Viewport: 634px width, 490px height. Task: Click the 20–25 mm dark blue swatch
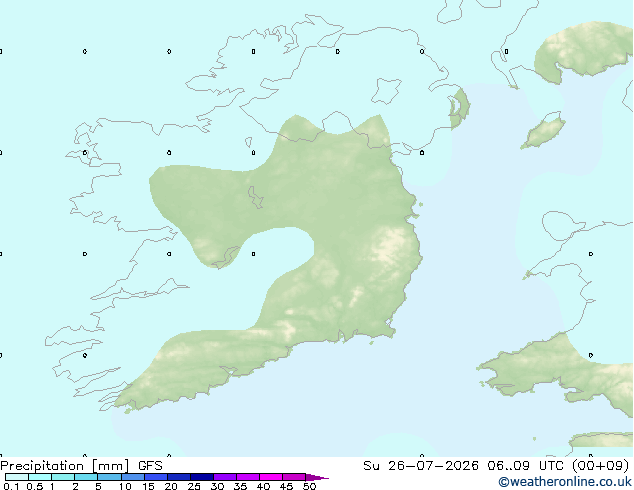tap(178, 477)
